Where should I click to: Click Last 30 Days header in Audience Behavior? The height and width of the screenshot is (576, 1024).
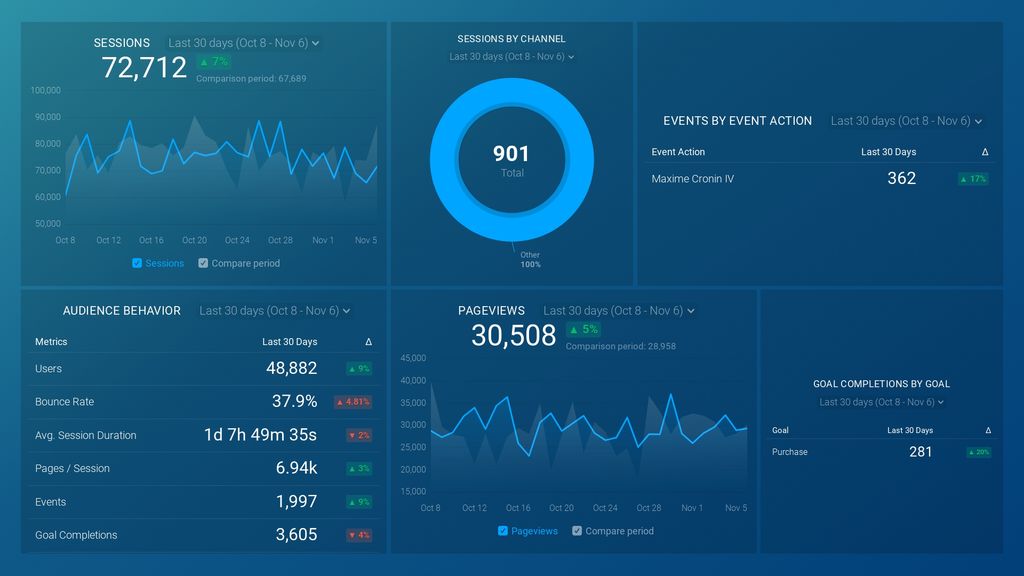point(290,342)
